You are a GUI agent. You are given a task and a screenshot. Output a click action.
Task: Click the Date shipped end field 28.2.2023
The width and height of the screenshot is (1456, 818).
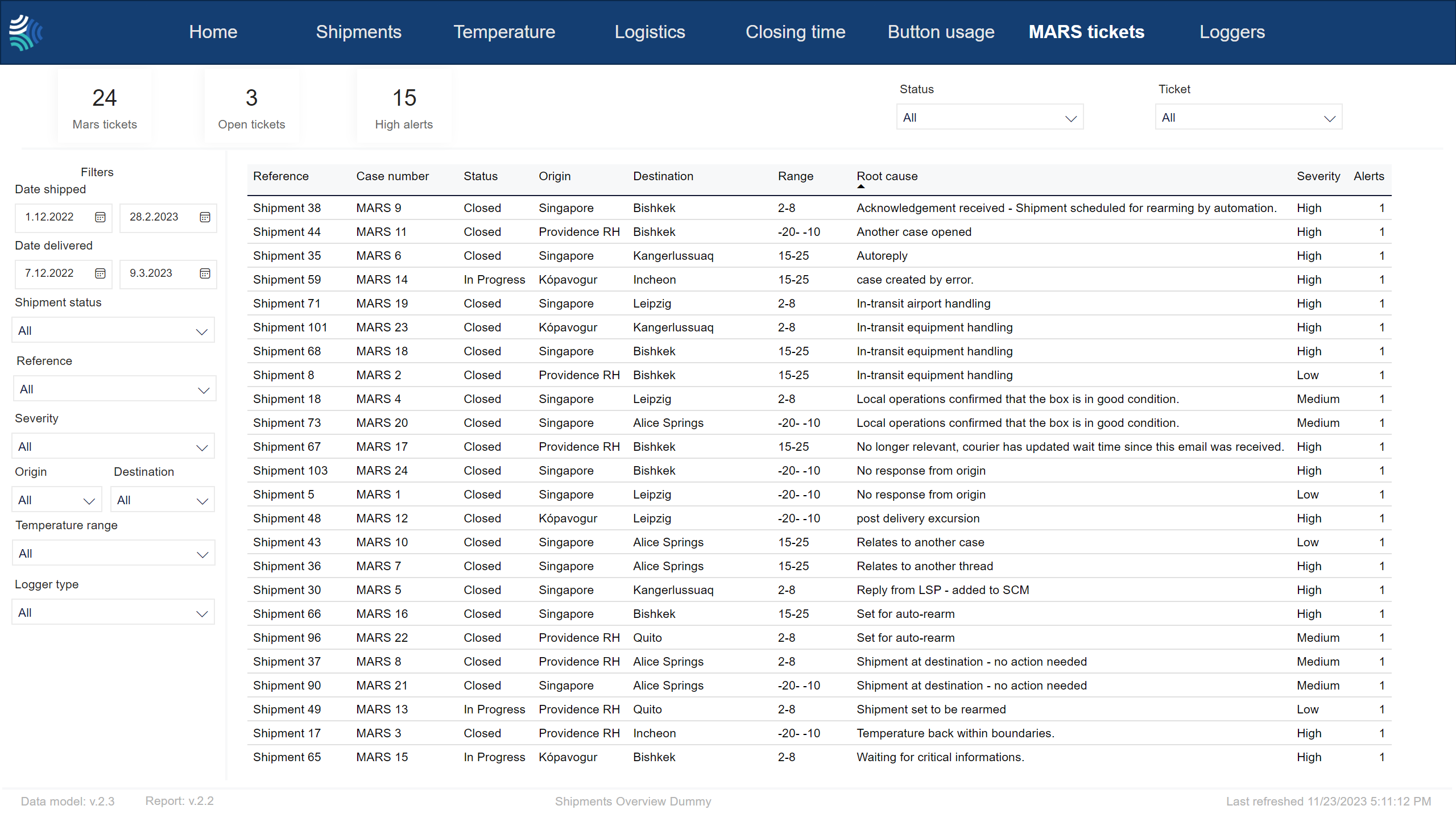168,217
